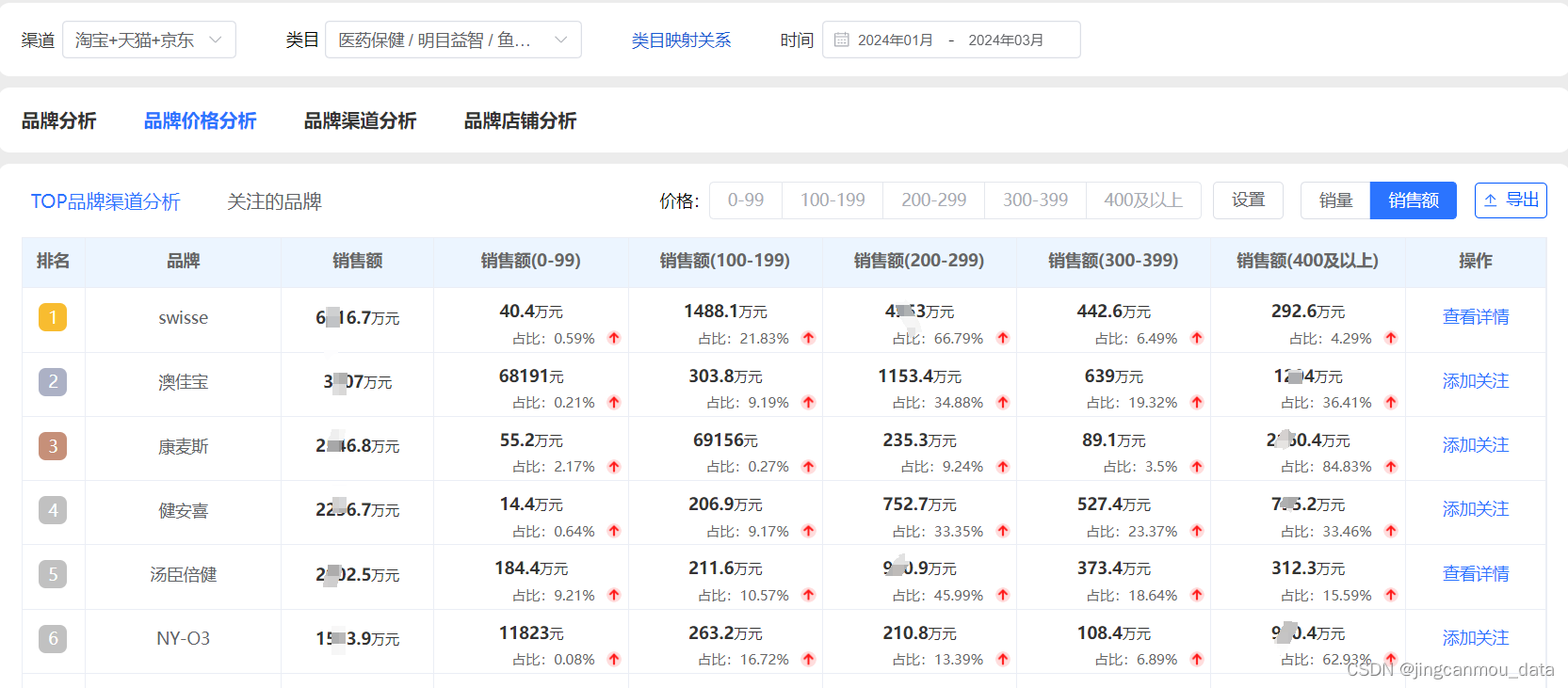Click red up arrow beside 澳佳宝 34.88%
This screenshot has width=1568, height=688.
(1003, 402)
